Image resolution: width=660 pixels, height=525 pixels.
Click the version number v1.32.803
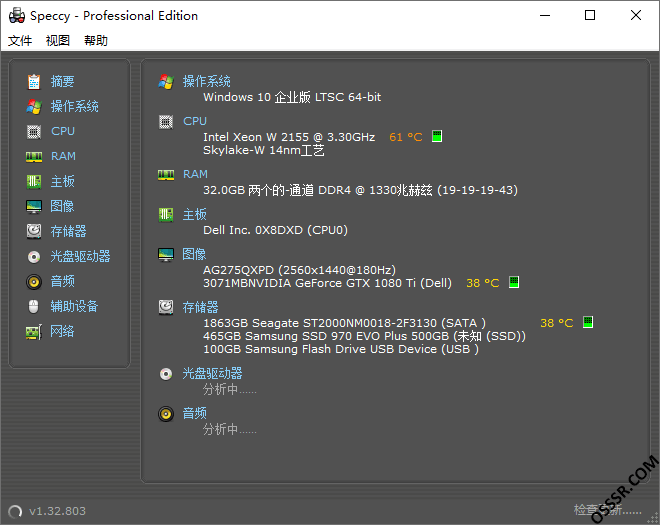[x=57, y=511]
